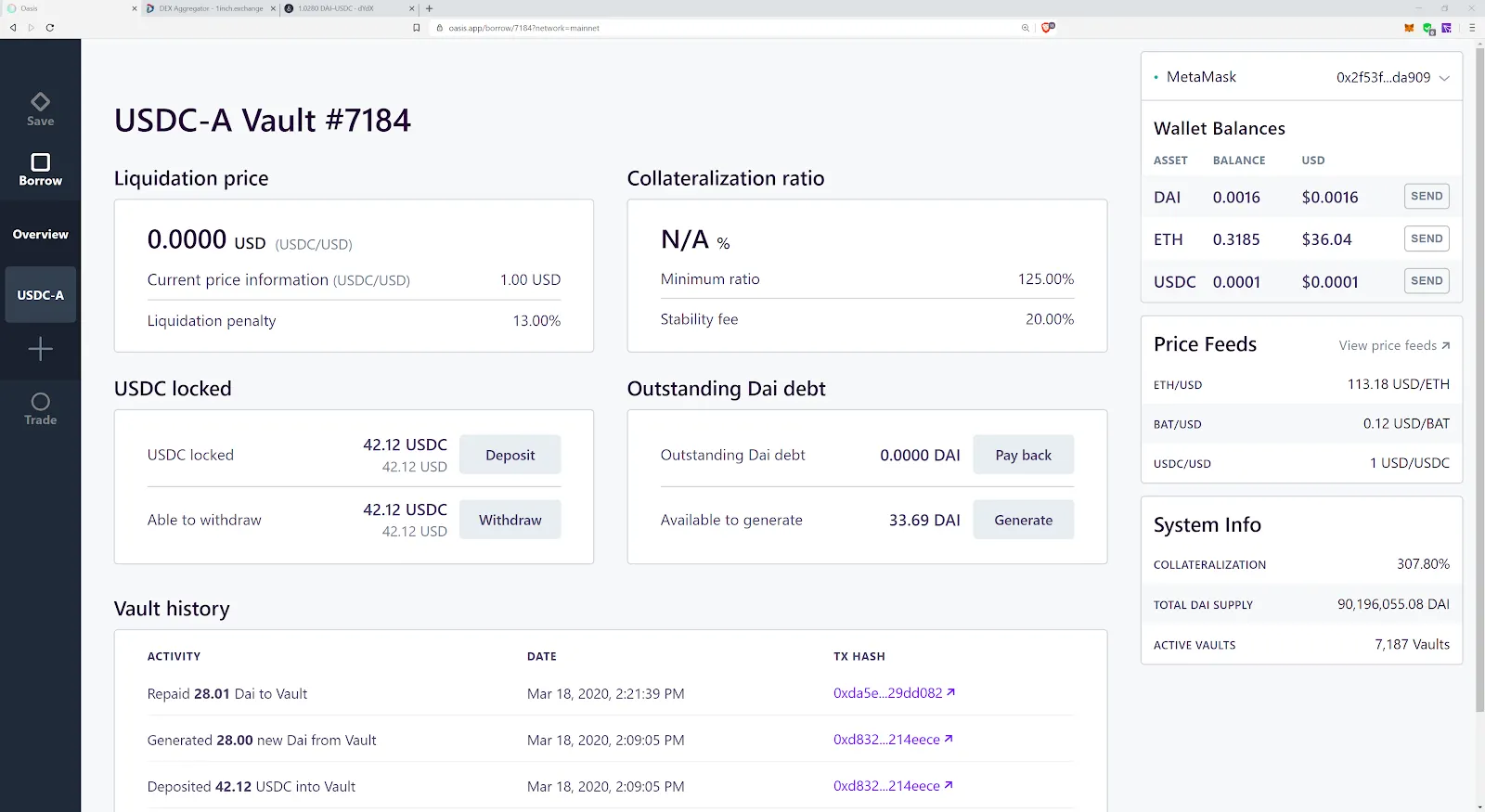Screen dimensions: 1485x812
Task: Send DAI from wallet
Action: (x=1427, y=196)
